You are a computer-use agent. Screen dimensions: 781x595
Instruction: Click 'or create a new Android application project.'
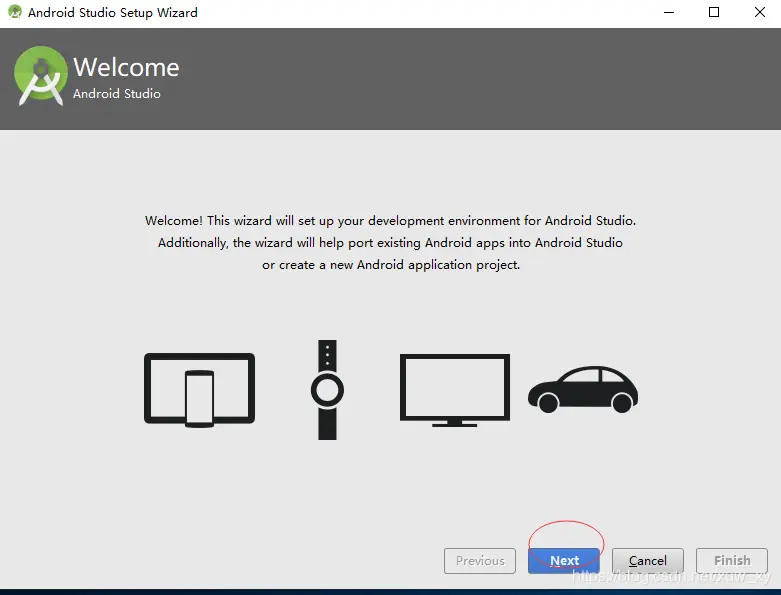coord(391,265)
